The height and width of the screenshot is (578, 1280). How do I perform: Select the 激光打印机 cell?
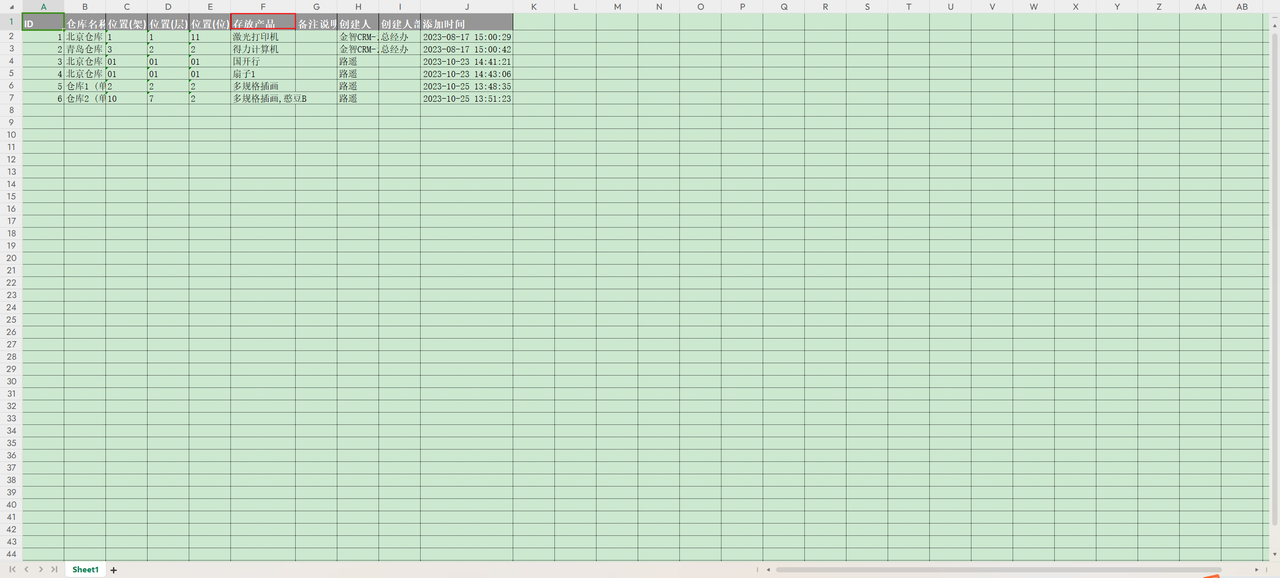263,36
